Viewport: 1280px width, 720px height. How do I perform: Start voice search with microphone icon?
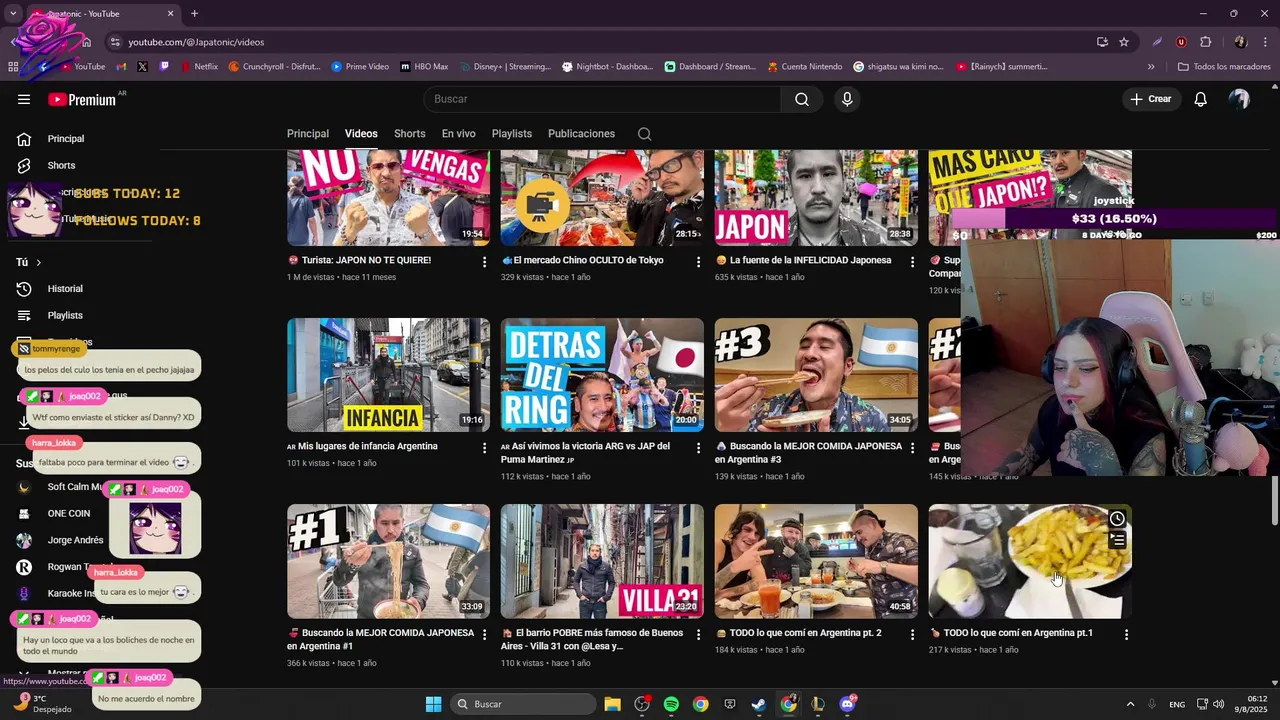(x=847, y=99)
